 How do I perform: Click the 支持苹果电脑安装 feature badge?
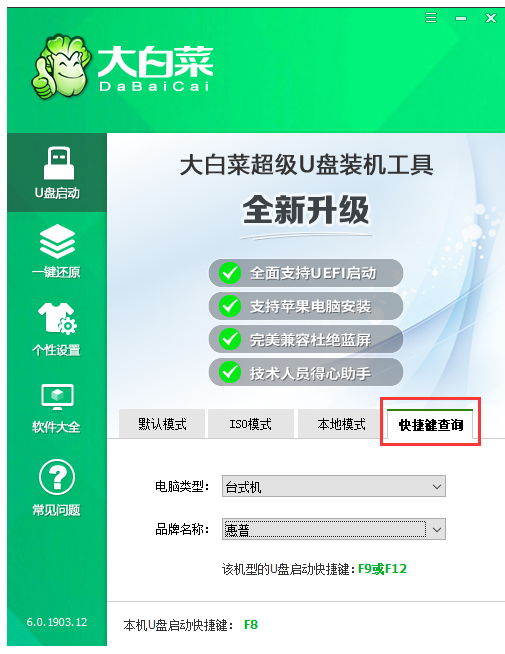(306, 306)
